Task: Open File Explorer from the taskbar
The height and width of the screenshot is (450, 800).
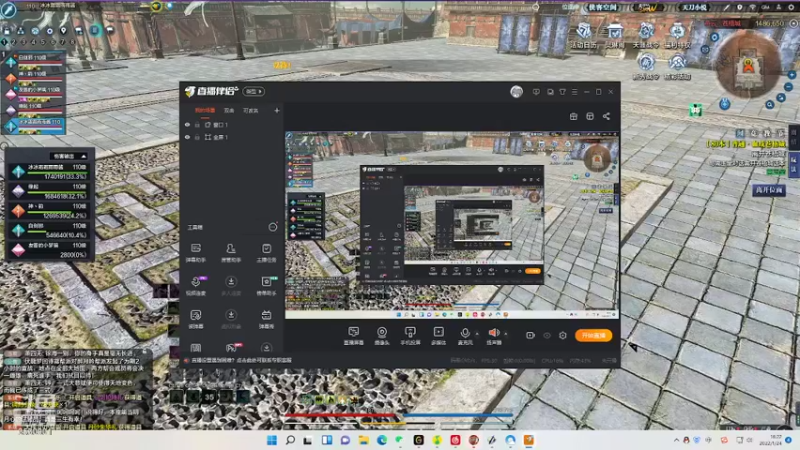Action: (x=363, y=440)
